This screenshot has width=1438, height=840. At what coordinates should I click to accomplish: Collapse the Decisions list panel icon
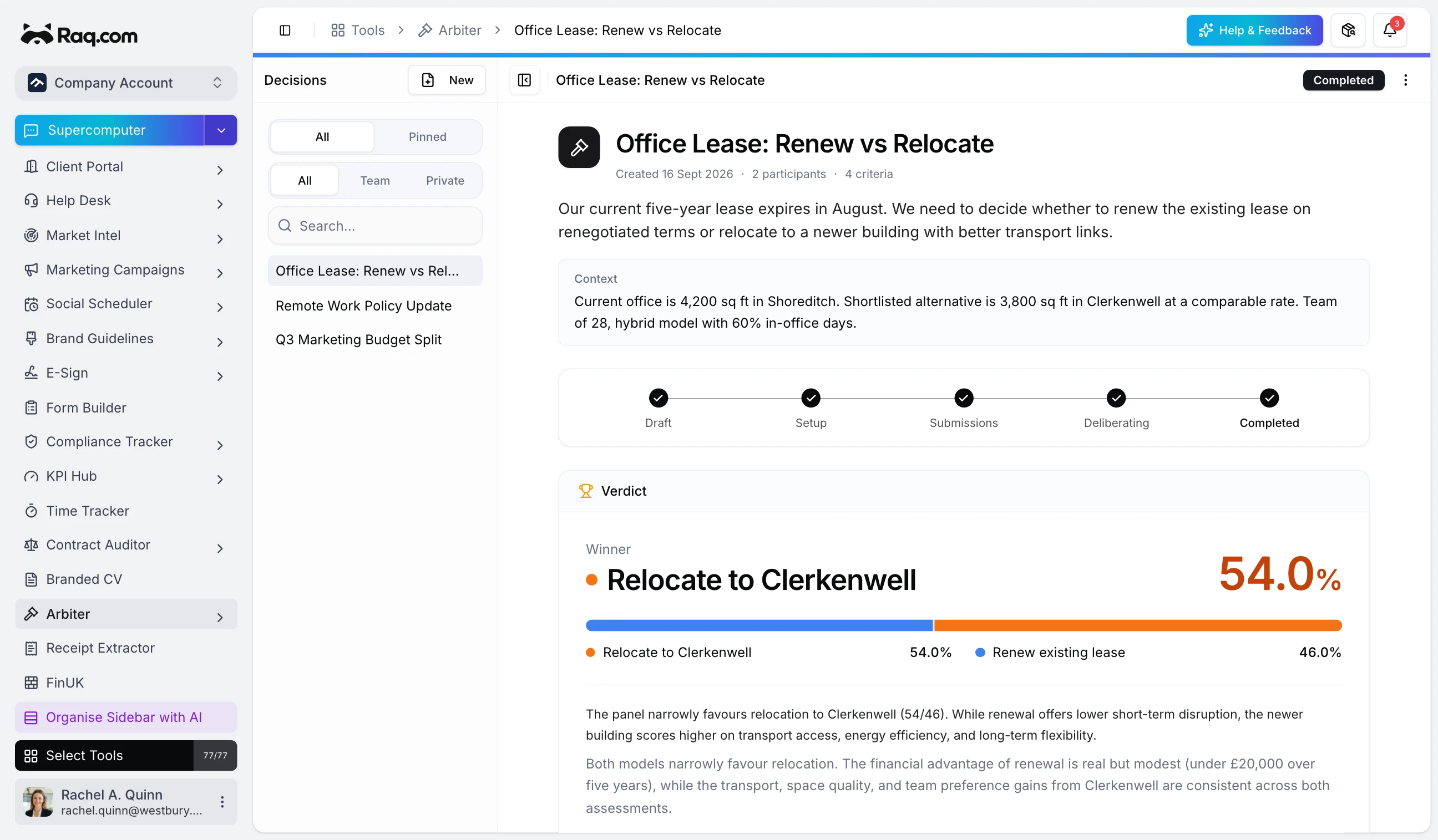tap(524, 80)
